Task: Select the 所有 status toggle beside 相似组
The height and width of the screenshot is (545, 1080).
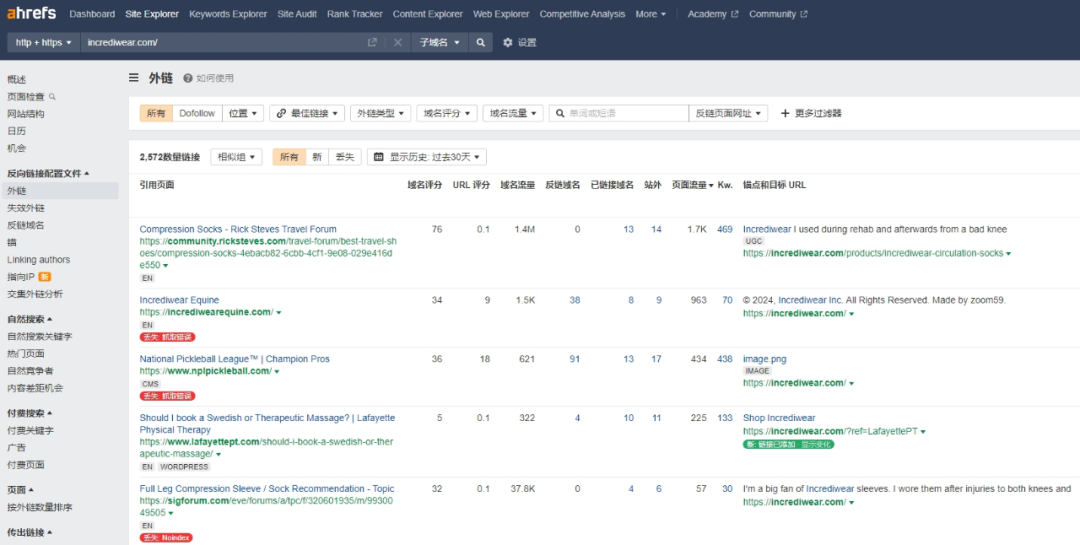Action: coord(289,157)
